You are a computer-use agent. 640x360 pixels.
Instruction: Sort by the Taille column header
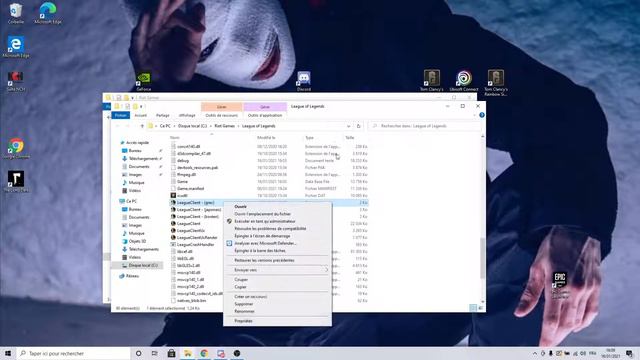click(x=350, y=138)
